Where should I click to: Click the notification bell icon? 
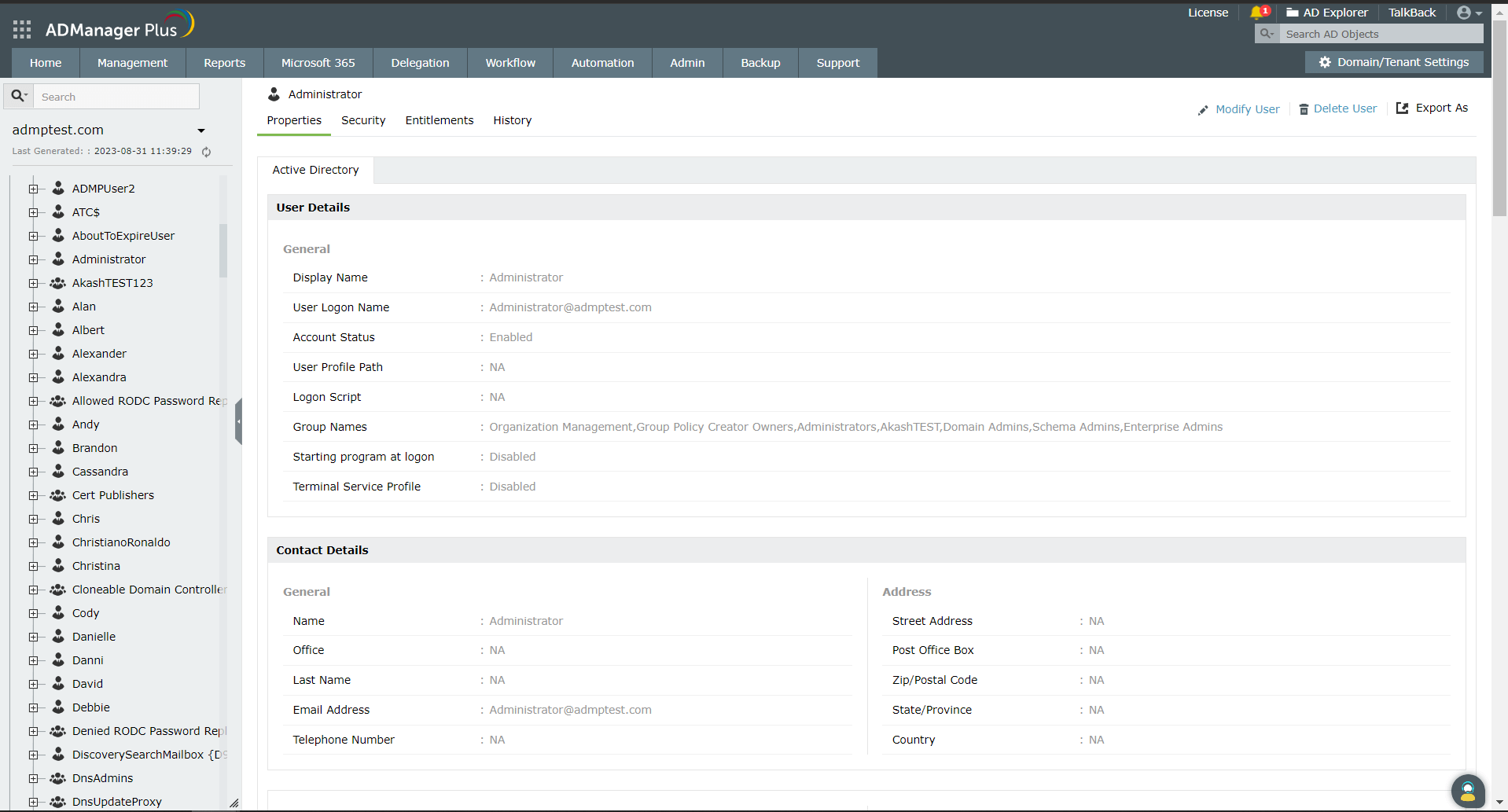(1256, 13)
